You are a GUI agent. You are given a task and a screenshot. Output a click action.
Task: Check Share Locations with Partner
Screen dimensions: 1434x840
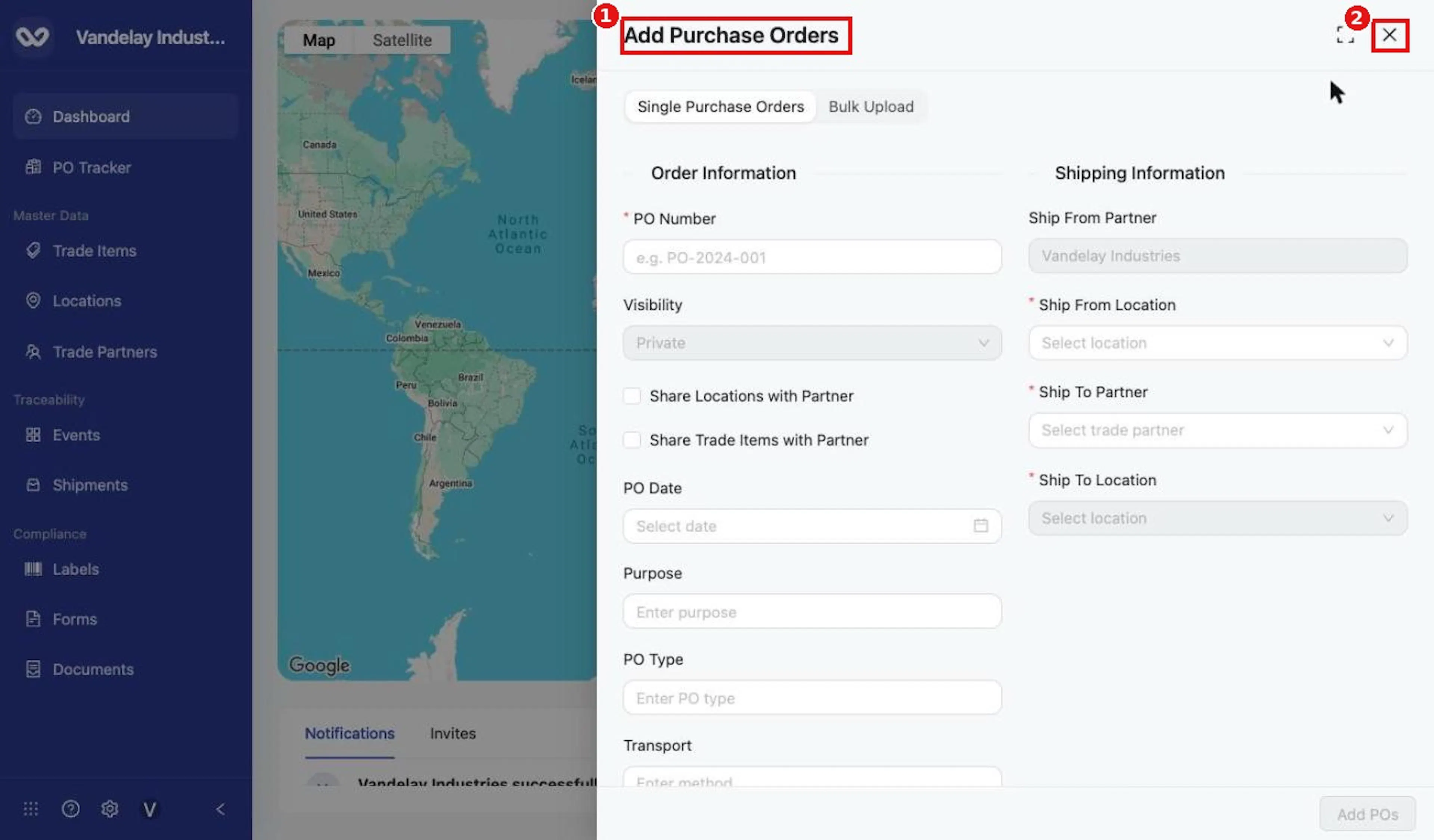[631, 396]
